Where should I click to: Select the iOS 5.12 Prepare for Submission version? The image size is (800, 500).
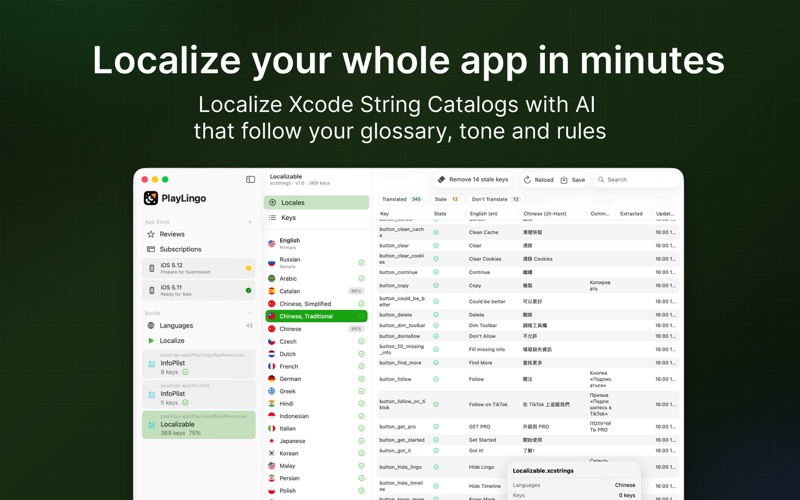pos(198,268)
